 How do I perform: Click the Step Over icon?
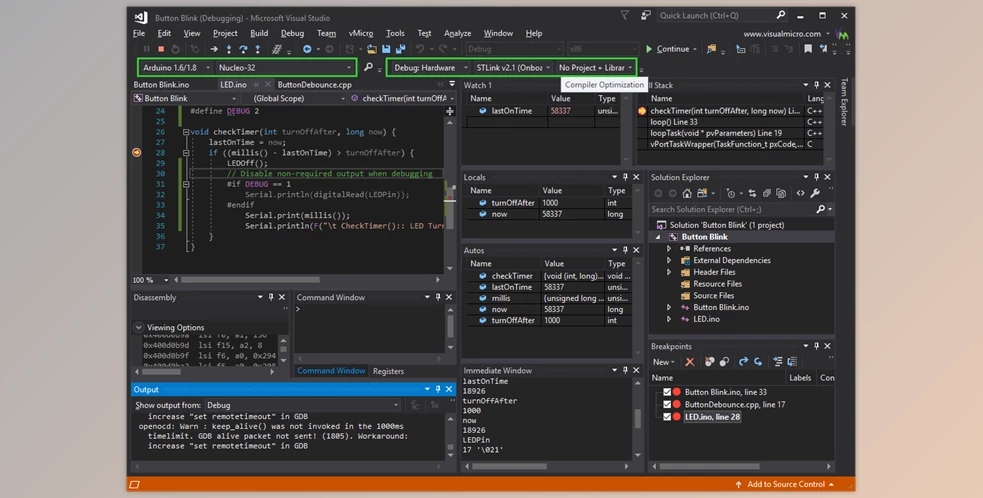[243, 49]
